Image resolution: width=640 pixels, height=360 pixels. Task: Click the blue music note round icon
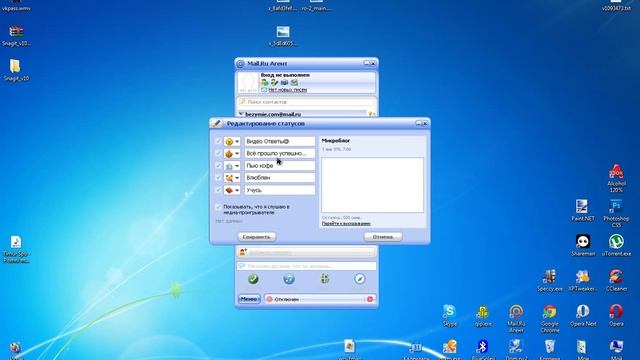point(289,279)
